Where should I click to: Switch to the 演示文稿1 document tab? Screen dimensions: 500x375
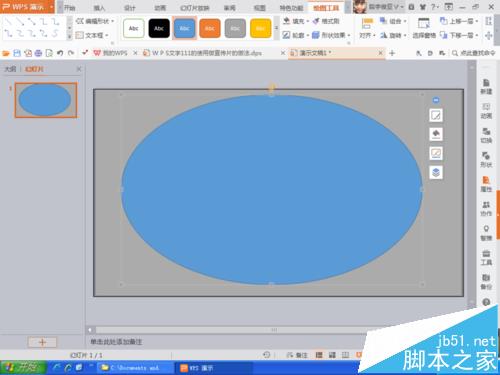click(x=336, y=53)
